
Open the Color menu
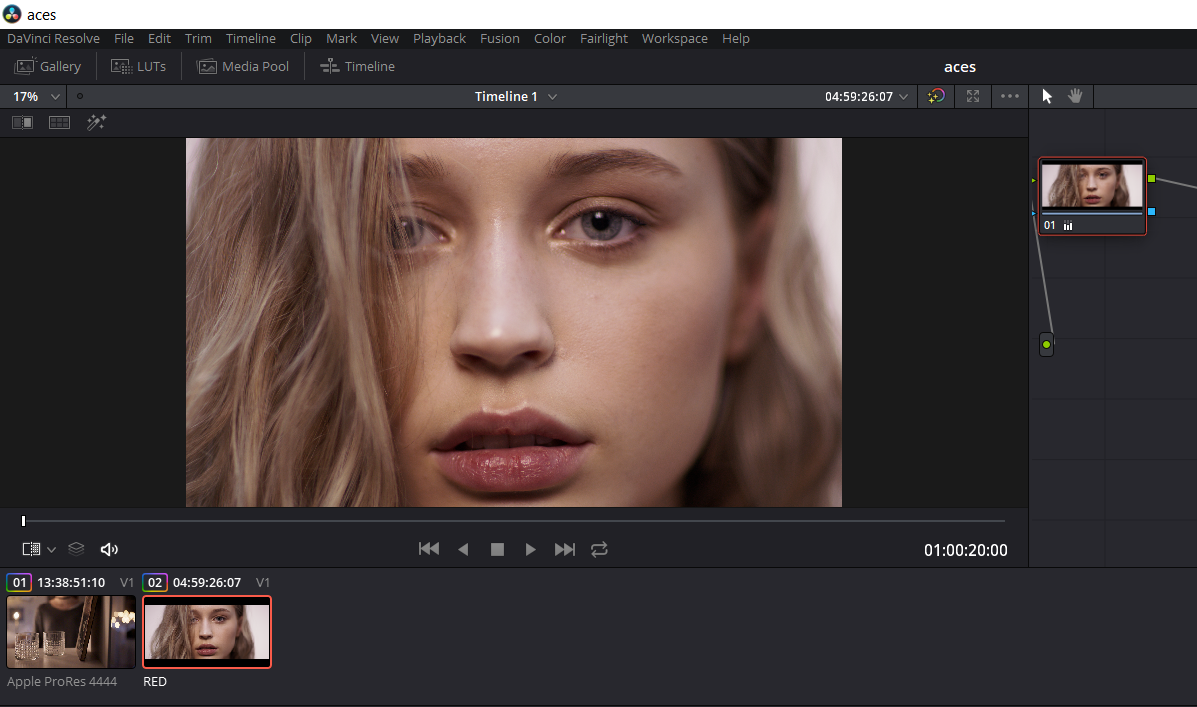550,38
